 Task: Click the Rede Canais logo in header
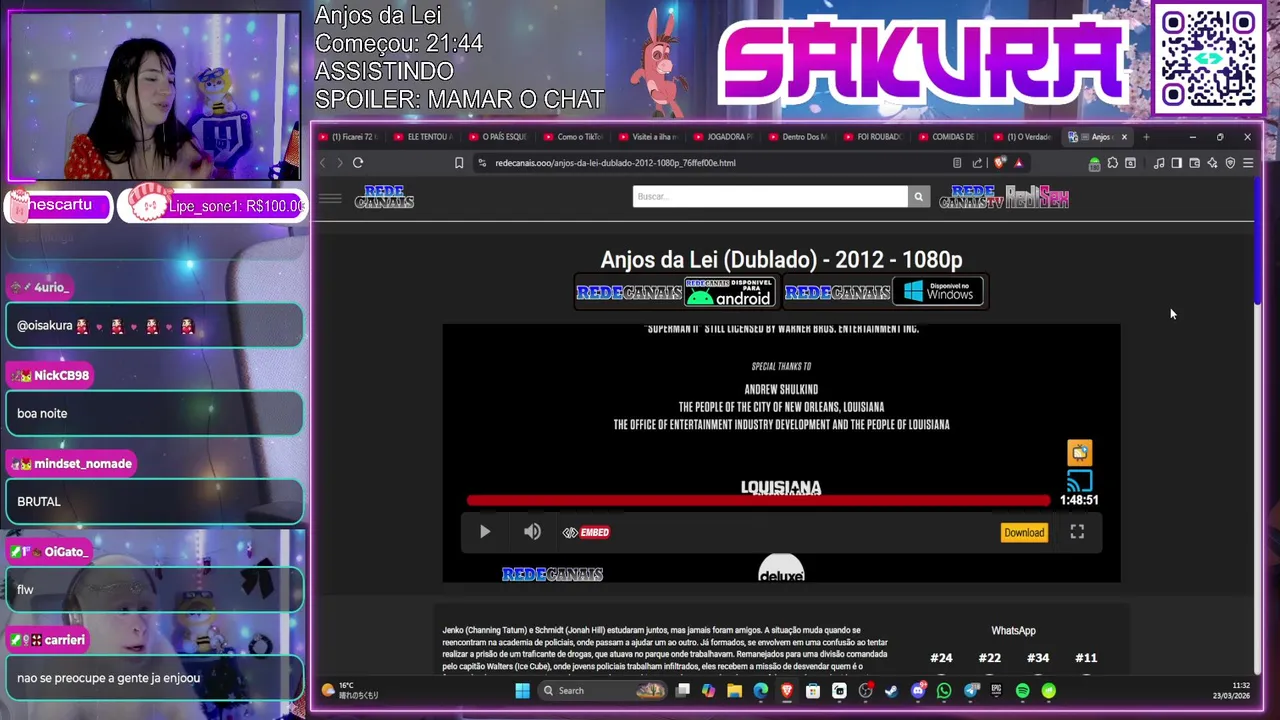pyautogui.click(x=384, y=197)
